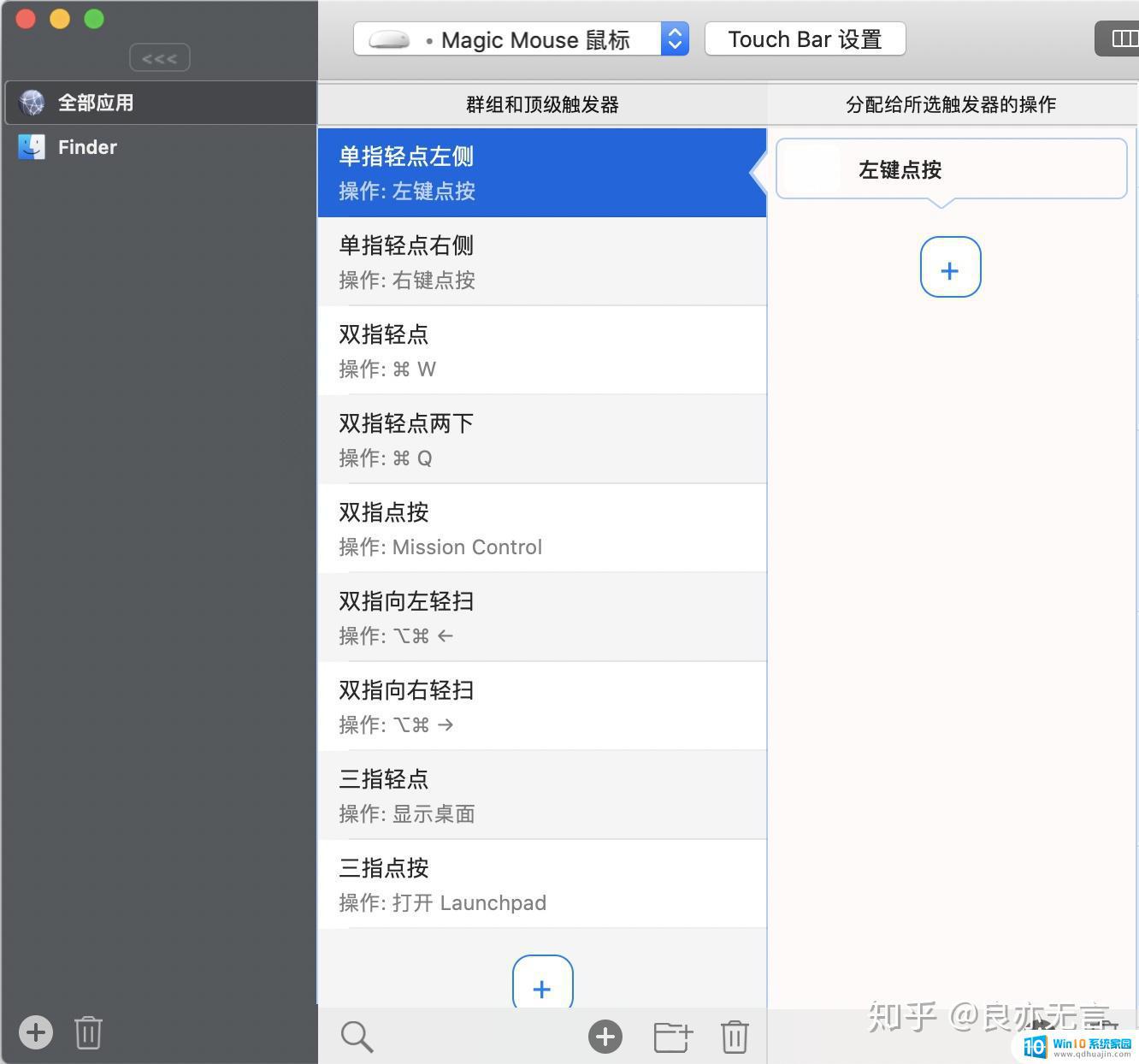Click the 全部应用 globe icon

(x=32, y=103)
